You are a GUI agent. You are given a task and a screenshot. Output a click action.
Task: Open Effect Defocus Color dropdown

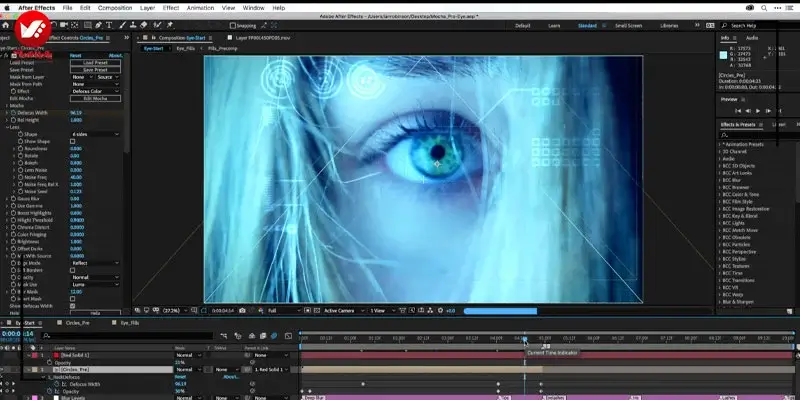(x=95, y=91)
